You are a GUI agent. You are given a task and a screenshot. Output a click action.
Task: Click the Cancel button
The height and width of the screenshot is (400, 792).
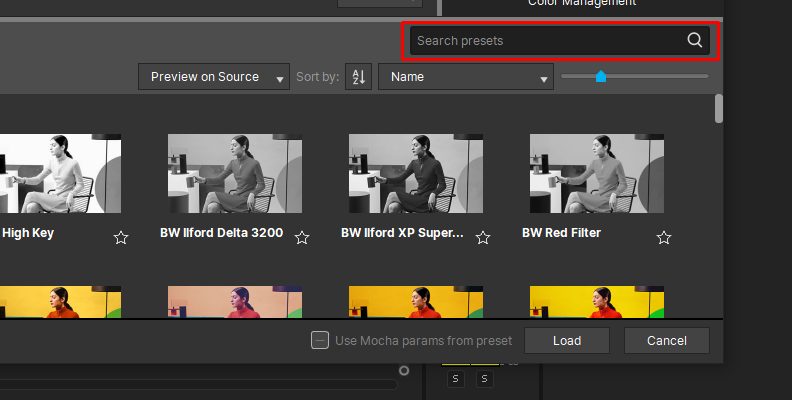[x=667, y=341]
